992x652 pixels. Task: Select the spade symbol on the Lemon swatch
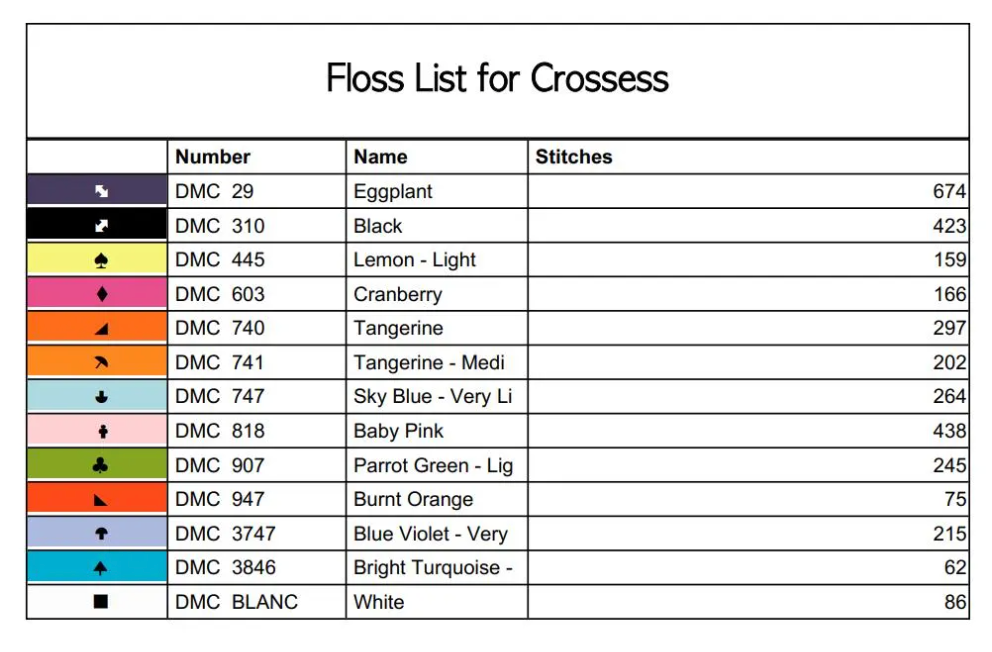tap(101, 260)
